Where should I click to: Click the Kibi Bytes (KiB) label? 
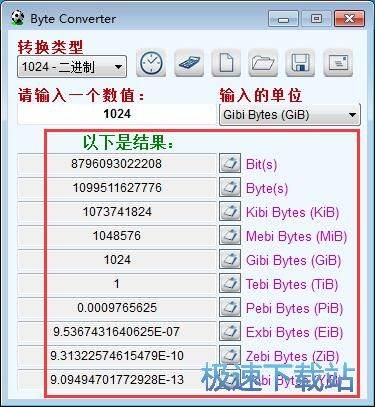click(292, 213)
